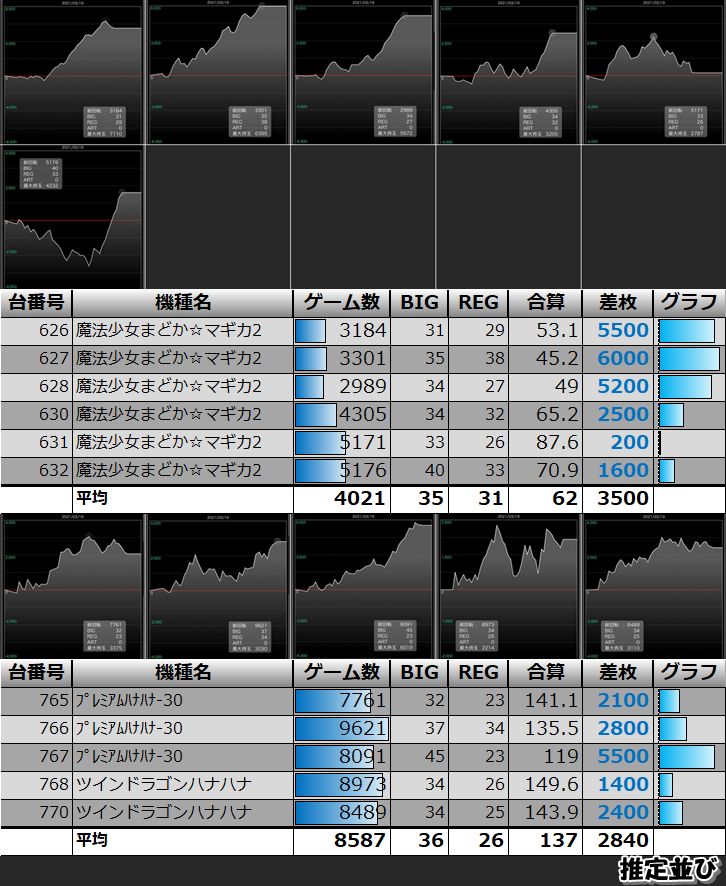
Task: Click 魔法少女まどか☆マギカ2 in row 626
Action: tap(169, 331)
